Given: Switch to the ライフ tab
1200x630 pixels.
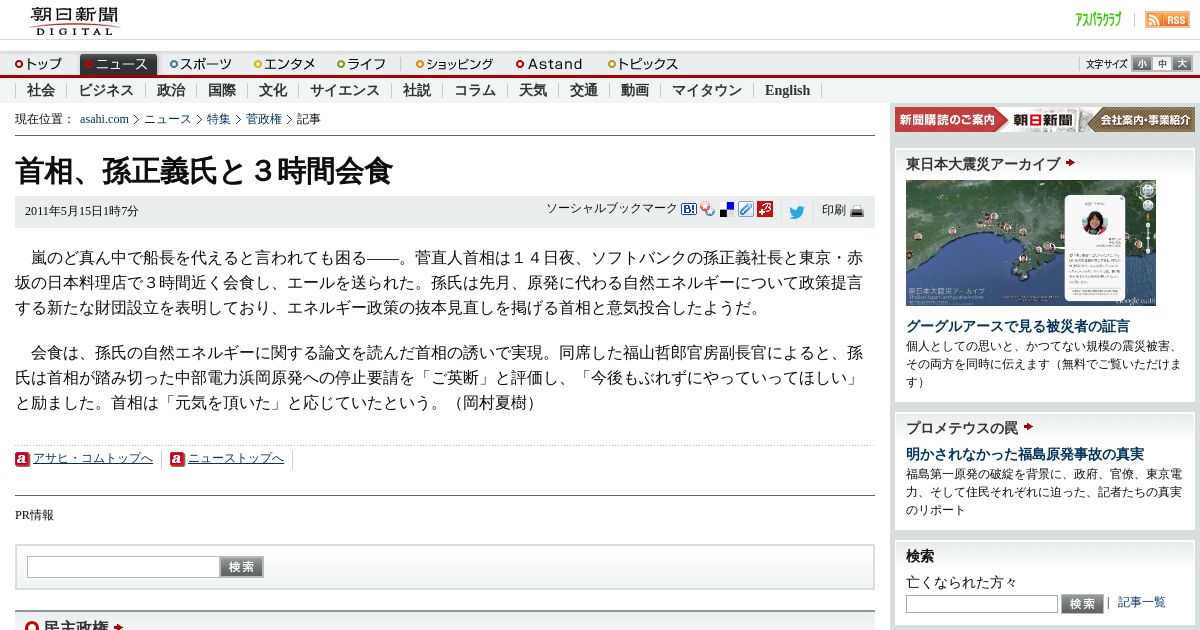Looking at the screenshot, I should [x=362, y=64].
